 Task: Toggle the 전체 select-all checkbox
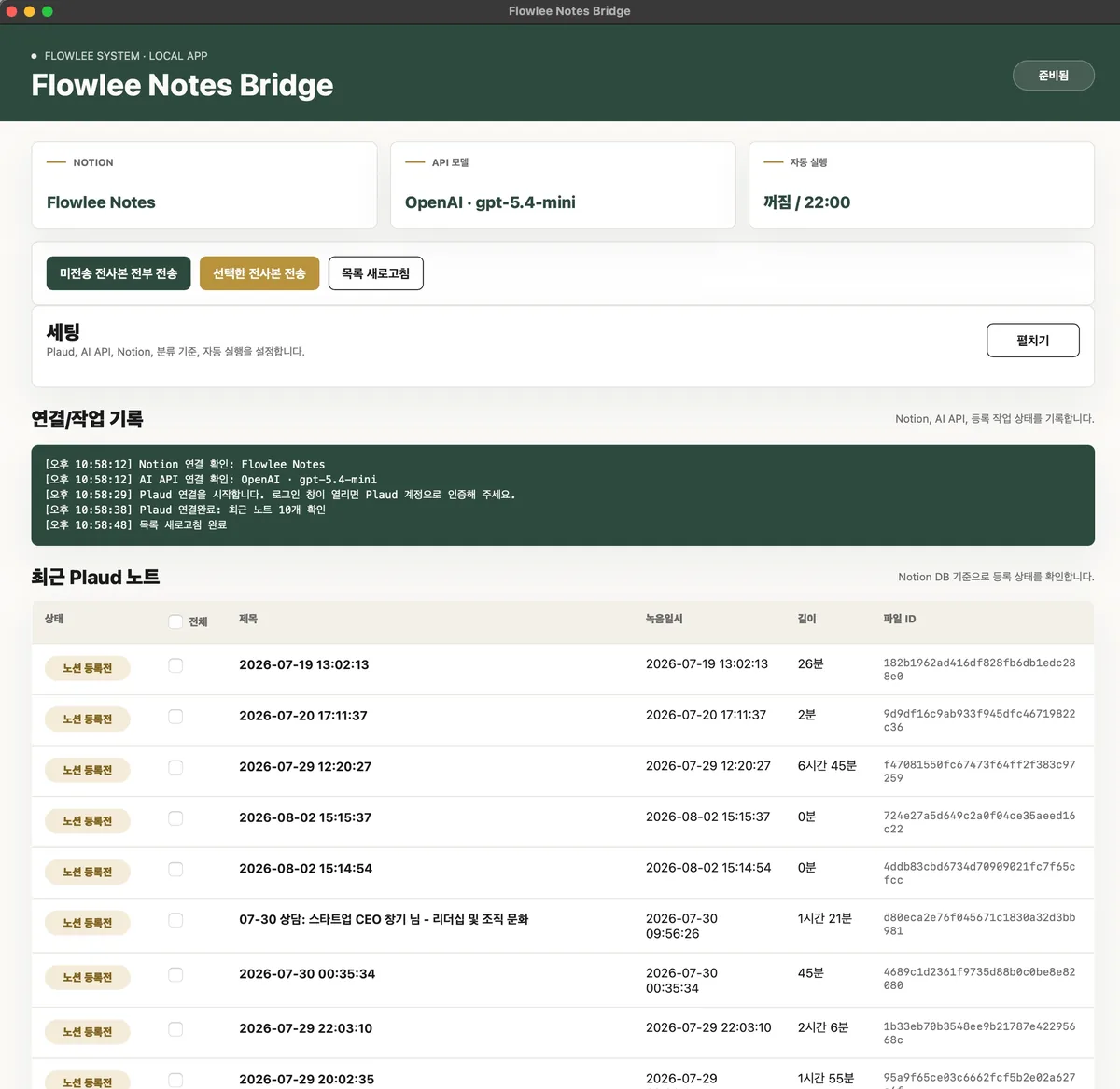coord(175,621)
